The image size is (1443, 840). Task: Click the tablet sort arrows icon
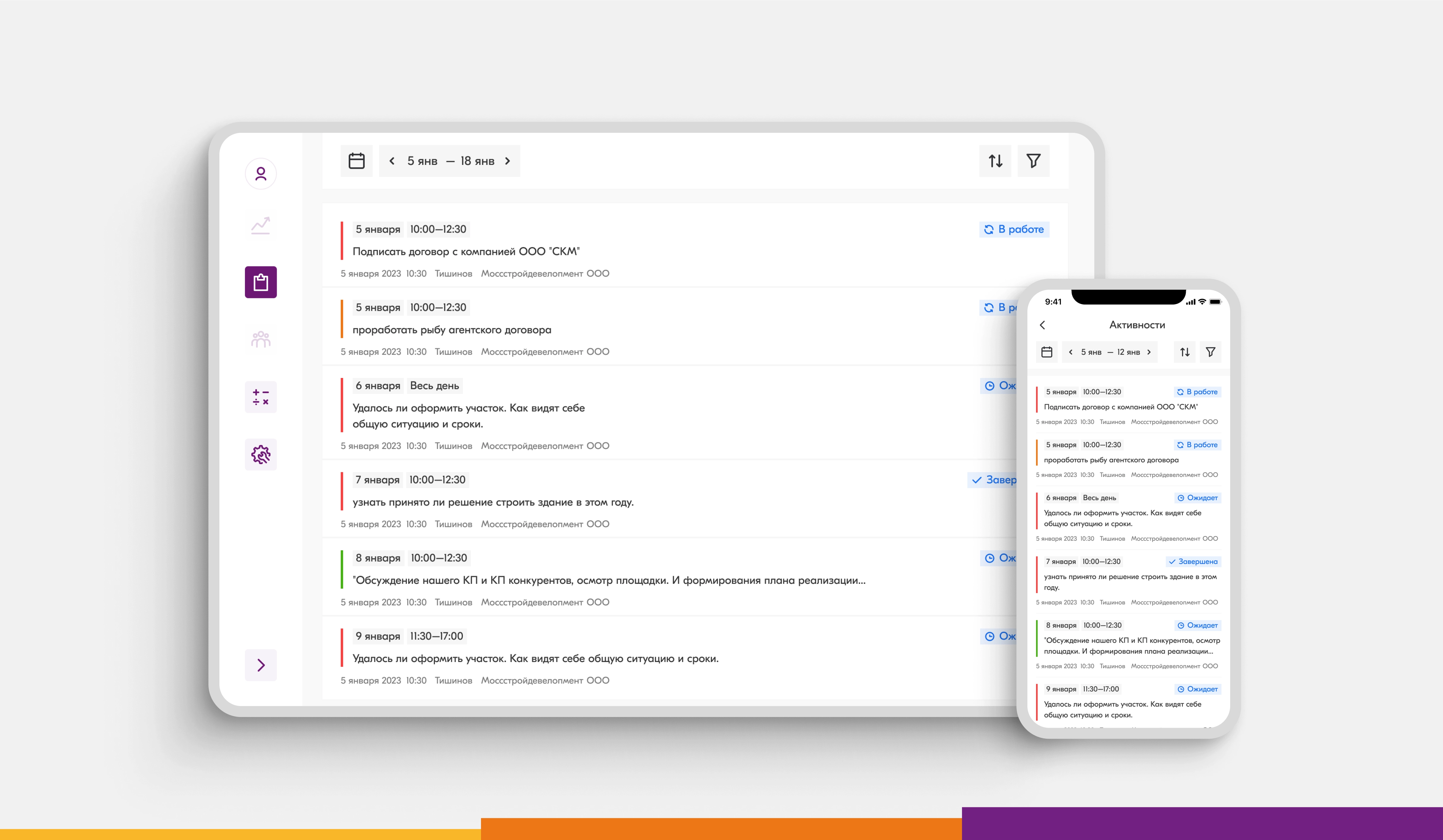(x=995, y=161)
